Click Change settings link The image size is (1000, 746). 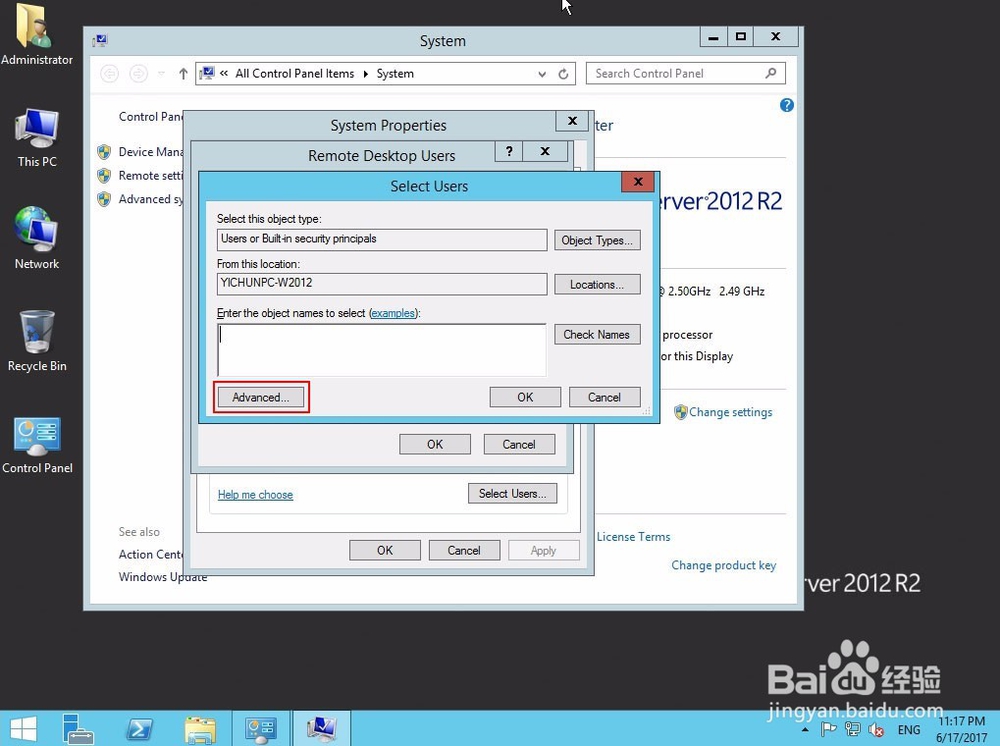click(x=730, y=412)
